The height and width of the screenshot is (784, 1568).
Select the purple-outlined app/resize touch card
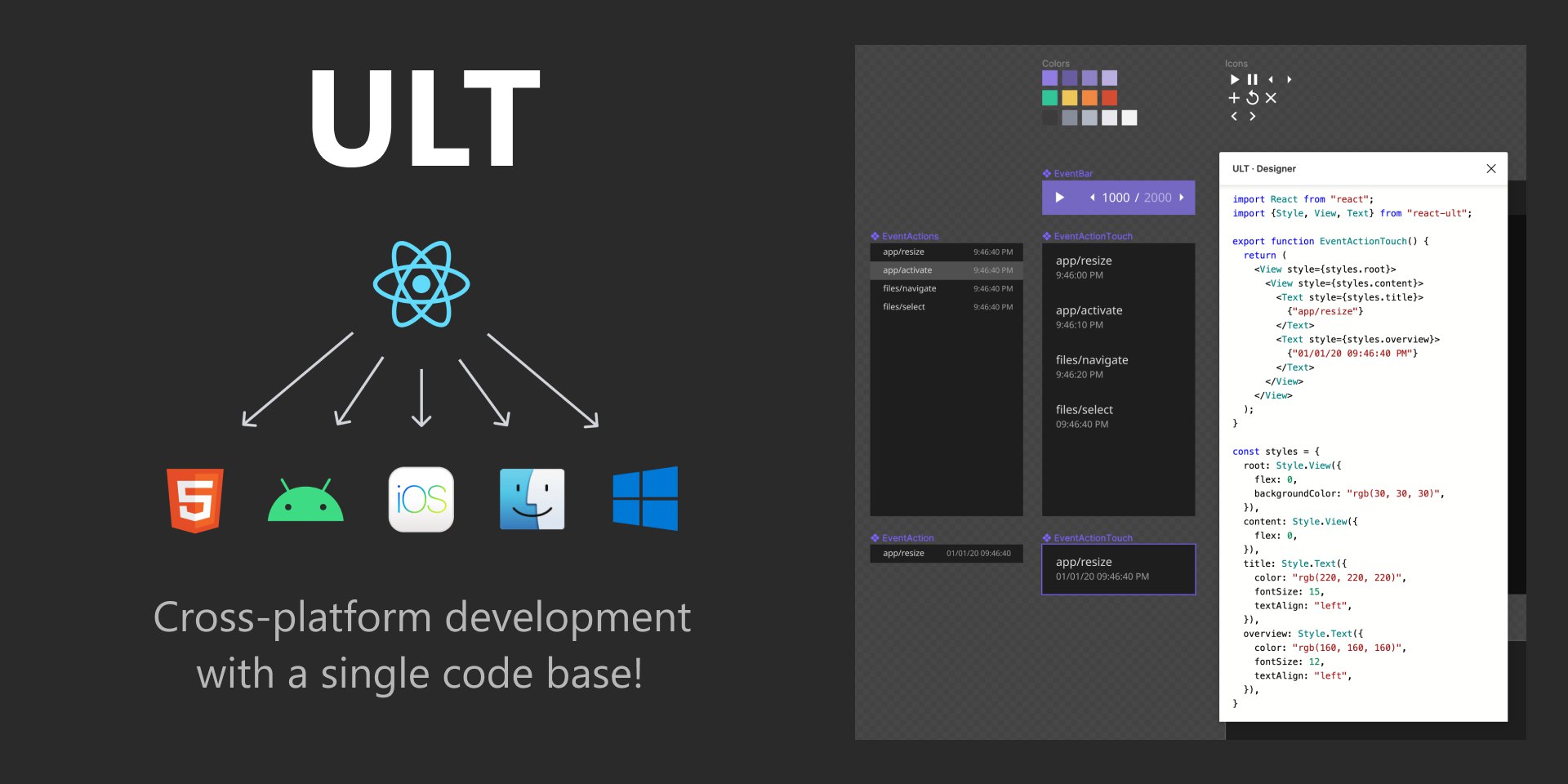pos(1119,569)
